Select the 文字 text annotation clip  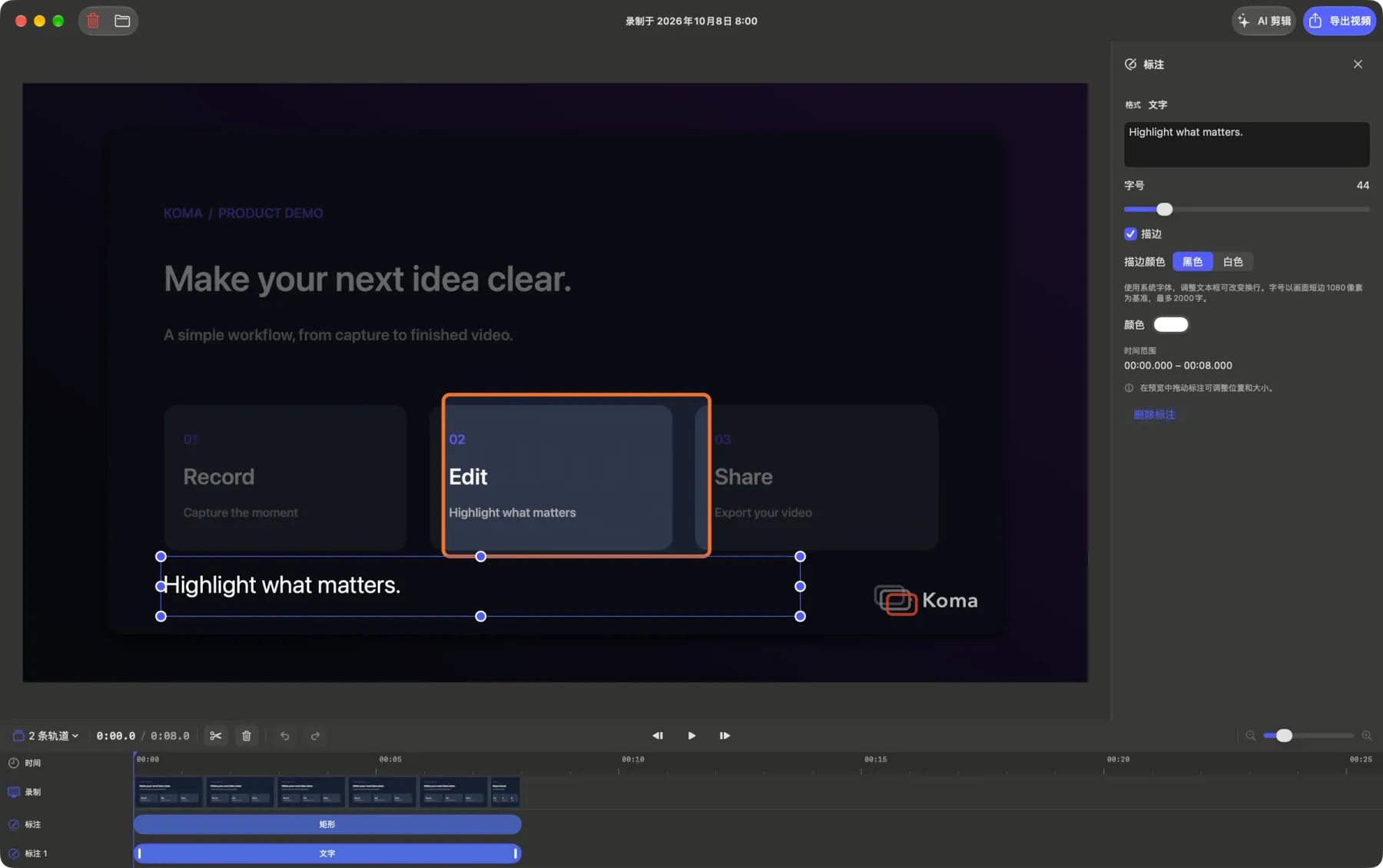point(327,853)
